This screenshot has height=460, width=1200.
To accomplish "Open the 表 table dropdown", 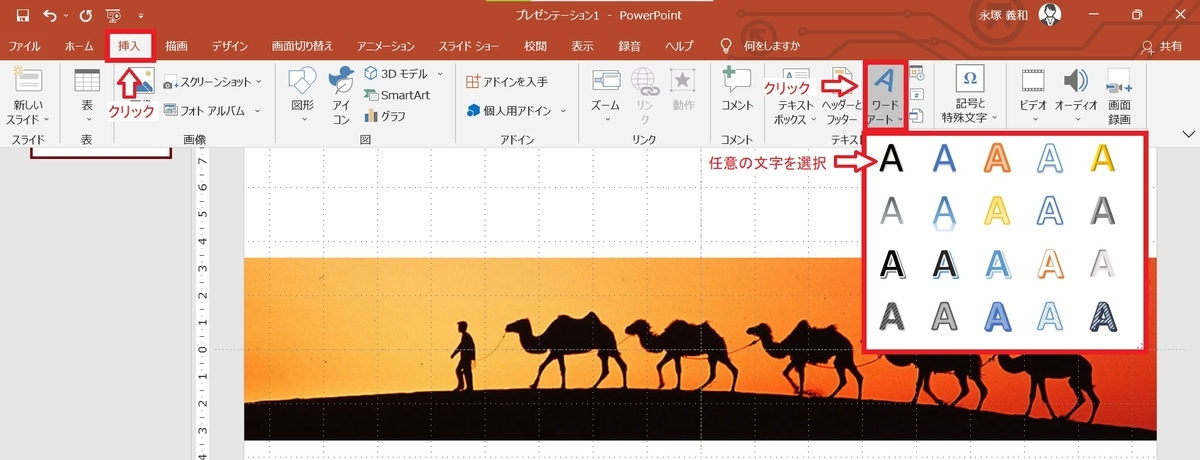I will [87, 95].
